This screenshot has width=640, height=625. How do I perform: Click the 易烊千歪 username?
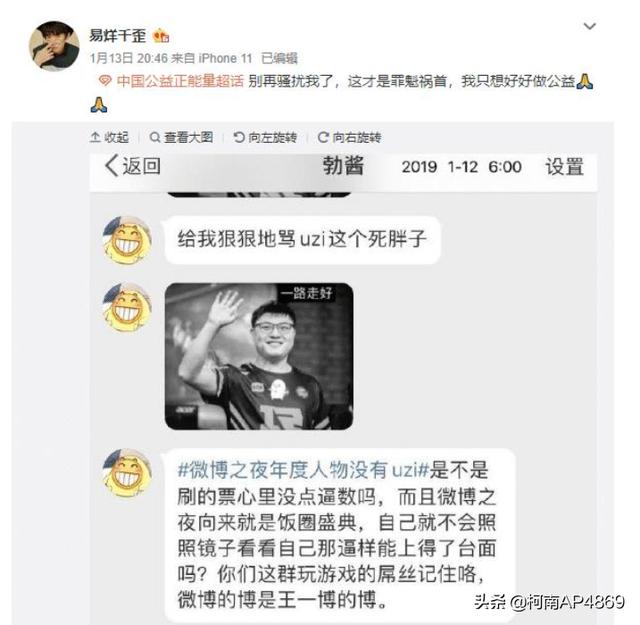click(x=118, y=36)
